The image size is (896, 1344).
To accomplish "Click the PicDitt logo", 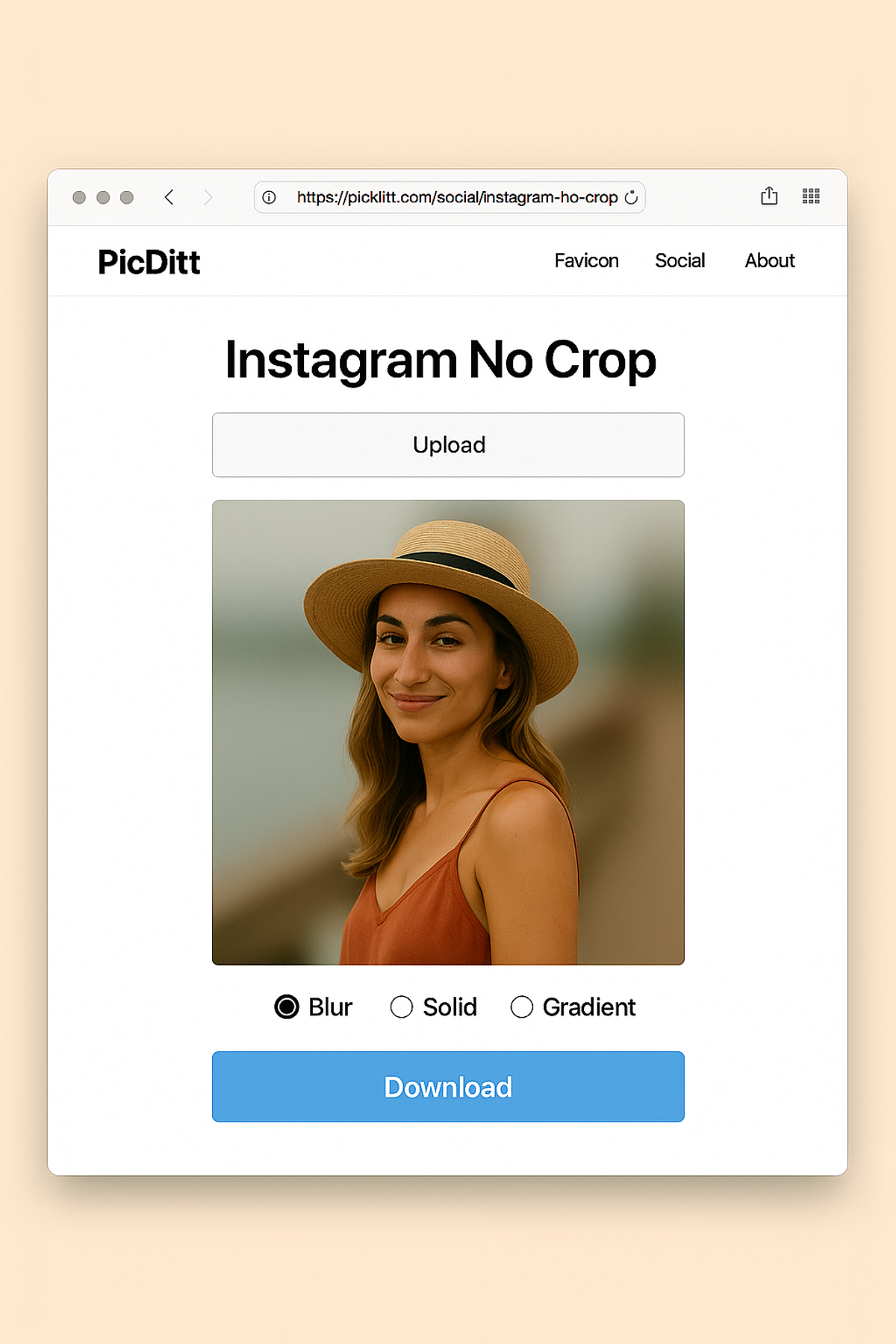I will coord(148,261).
